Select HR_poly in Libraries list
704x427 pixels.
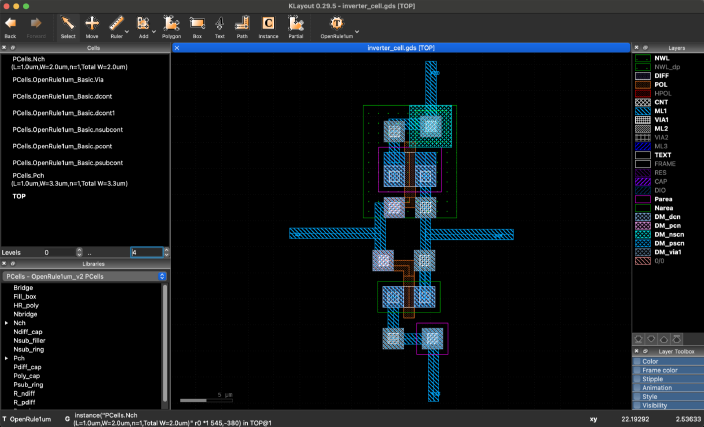pyautogui.click(x=26, y=305)
